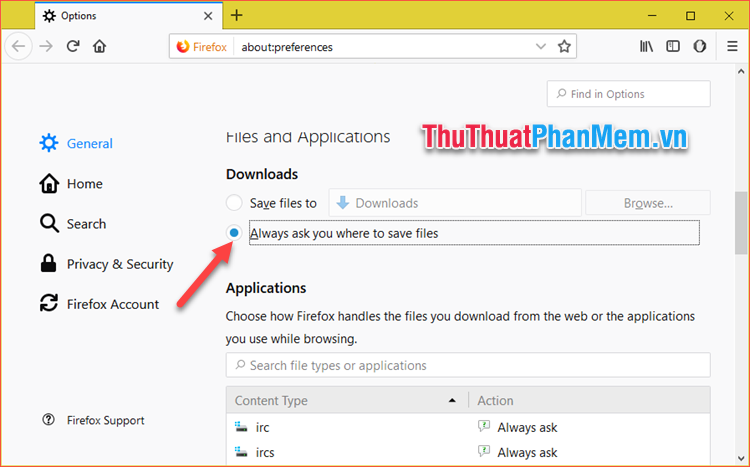Image resolution: width=750 pixels, height=467 pixels.
Task: Maximize the Firefox window
Action: click(690, 16)
